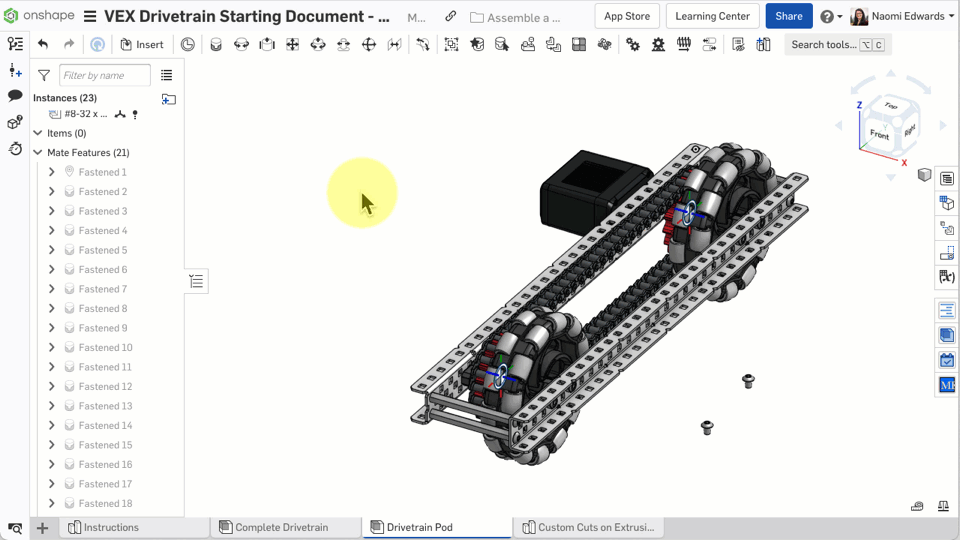Click the Filter by name field
Viewport: 960px width, 540px height.
pyautogui.click(x=104, y=75)
